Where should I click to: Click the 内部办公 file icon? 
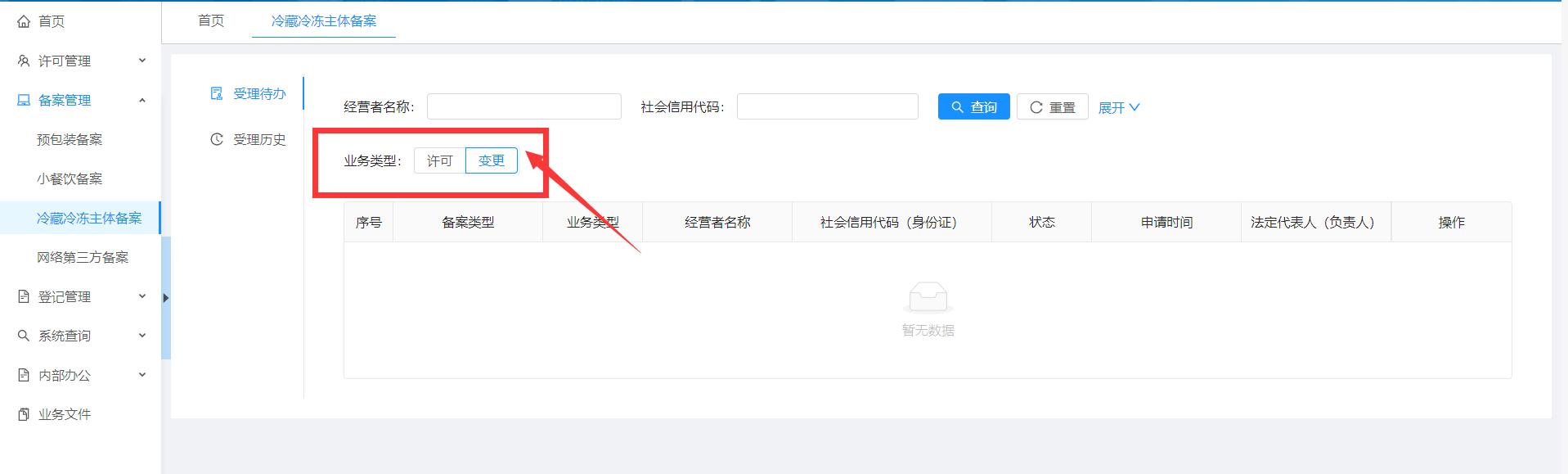(x=24, y=375)
